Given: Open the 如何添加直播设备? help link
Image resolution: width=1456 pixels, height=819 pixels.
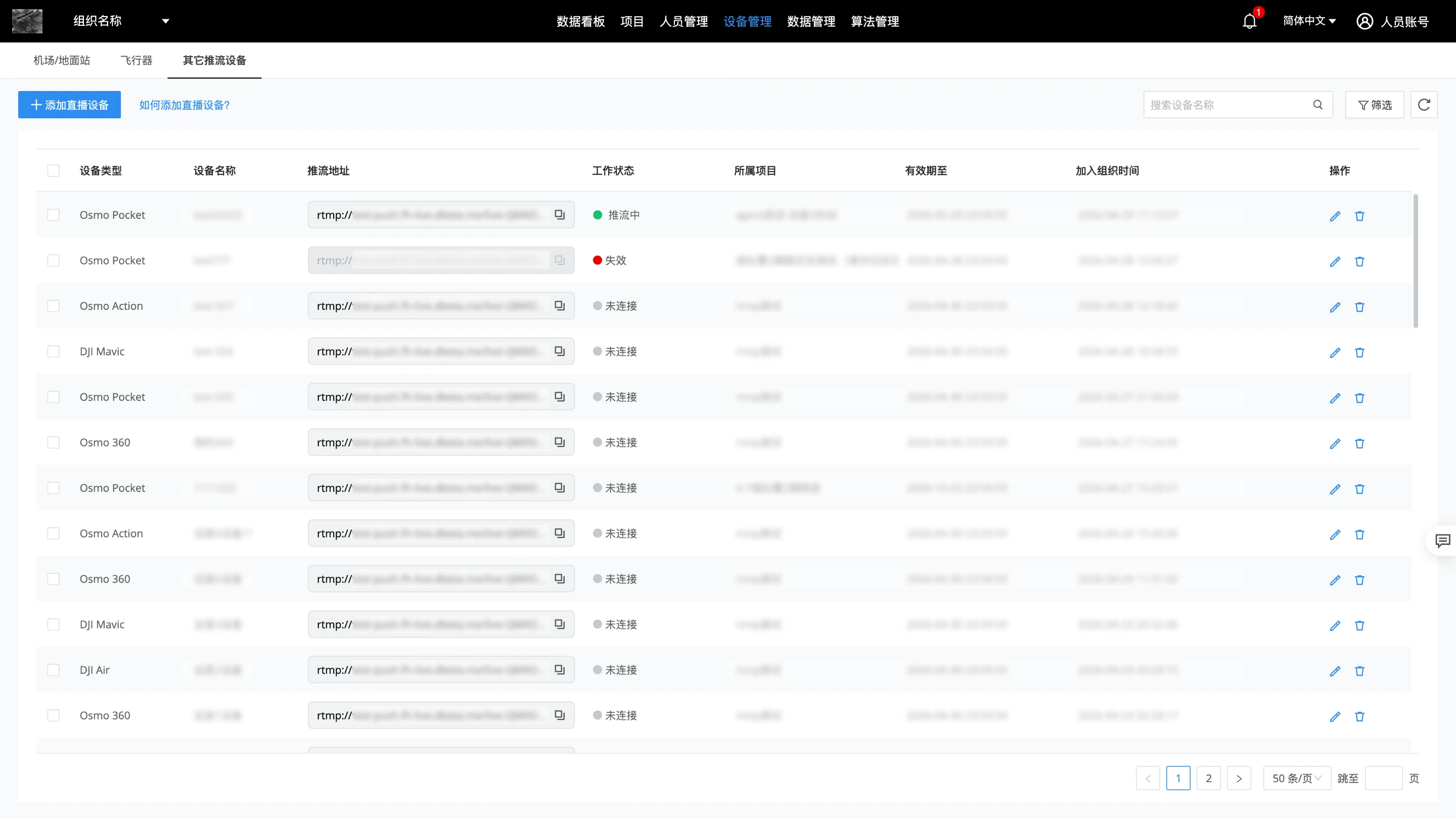Looking at the screenshot, I should 184,105.
